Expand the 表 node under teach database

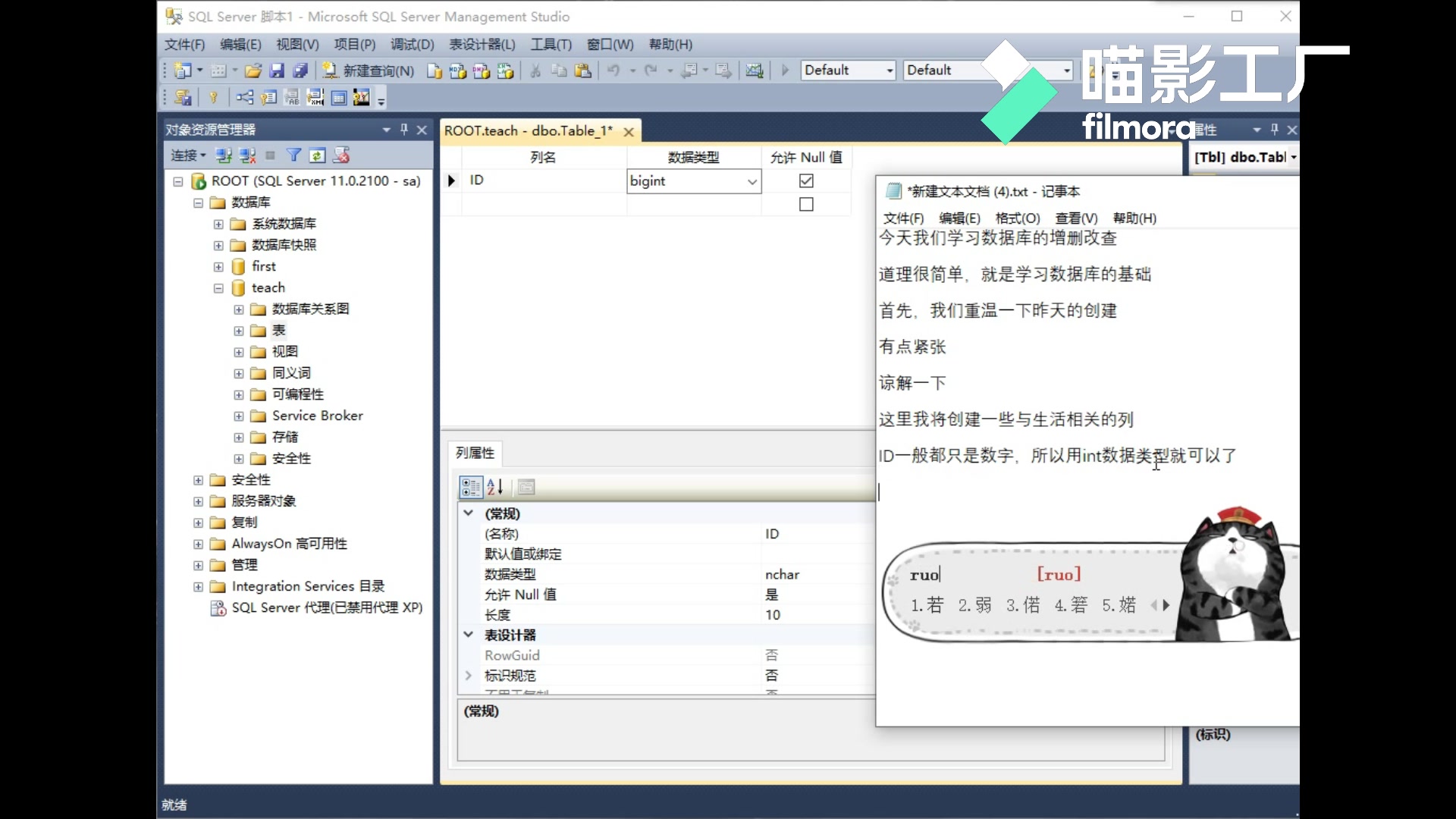pos(237,329)
